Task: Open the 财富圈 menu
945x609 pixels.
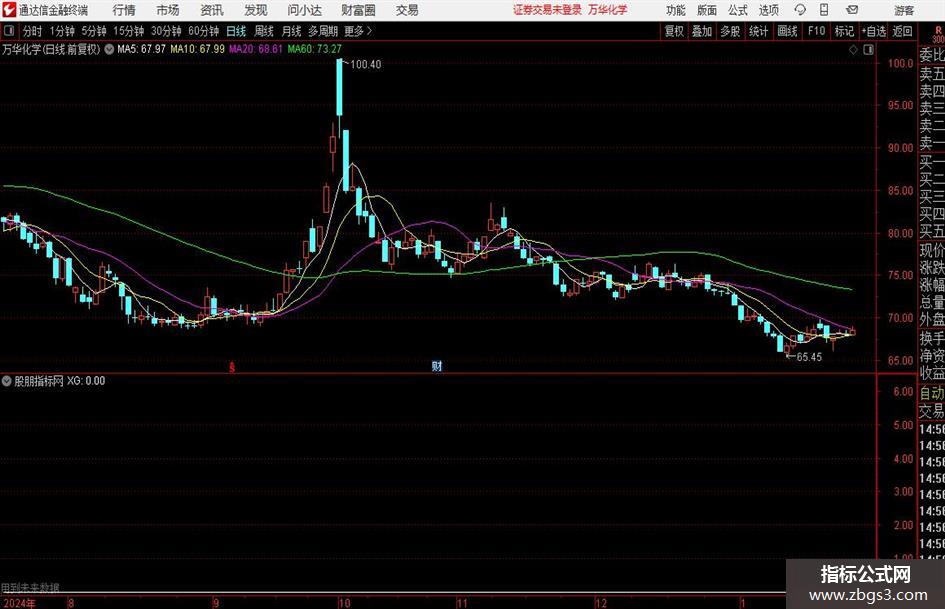Action: coord(358,10)
